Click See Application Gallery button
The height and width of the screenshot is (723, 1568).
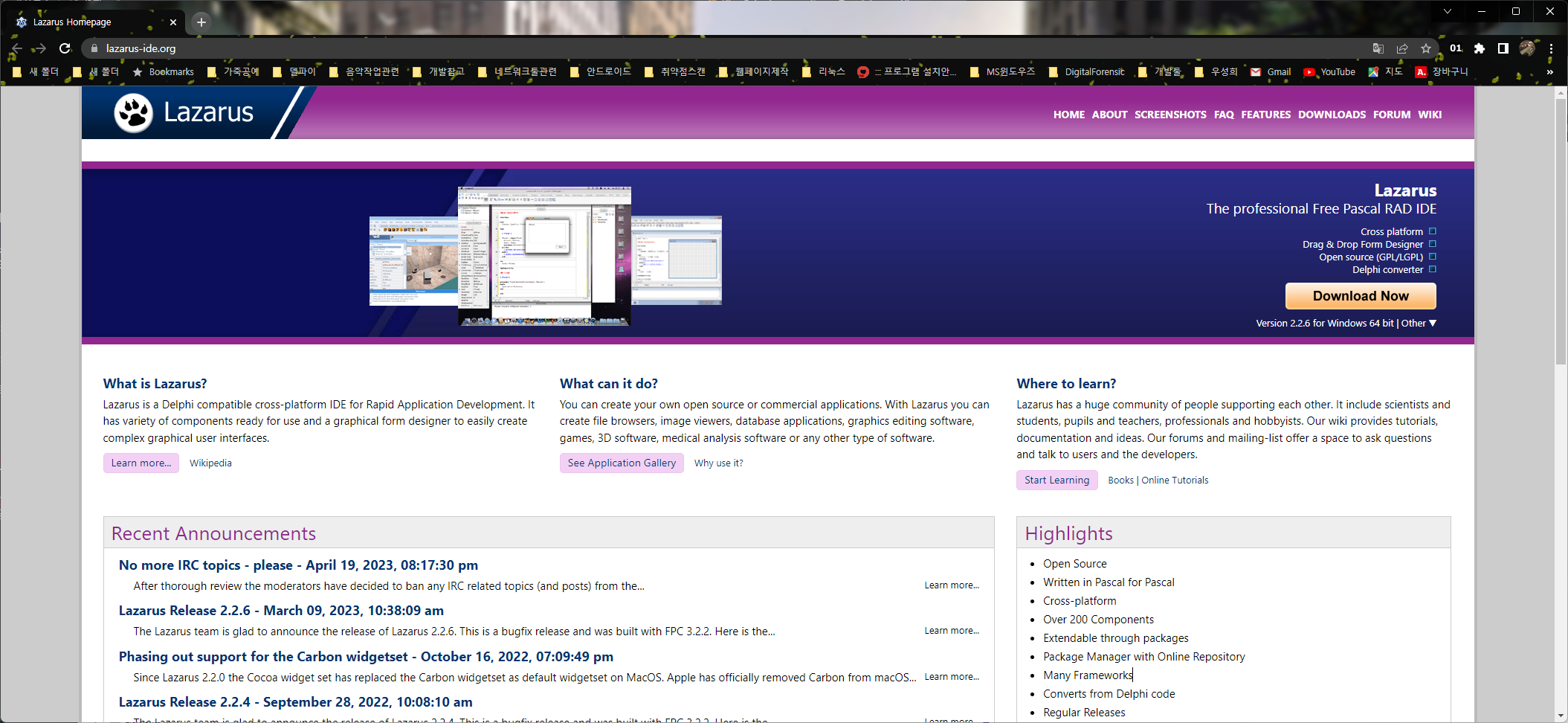point(622,463)
